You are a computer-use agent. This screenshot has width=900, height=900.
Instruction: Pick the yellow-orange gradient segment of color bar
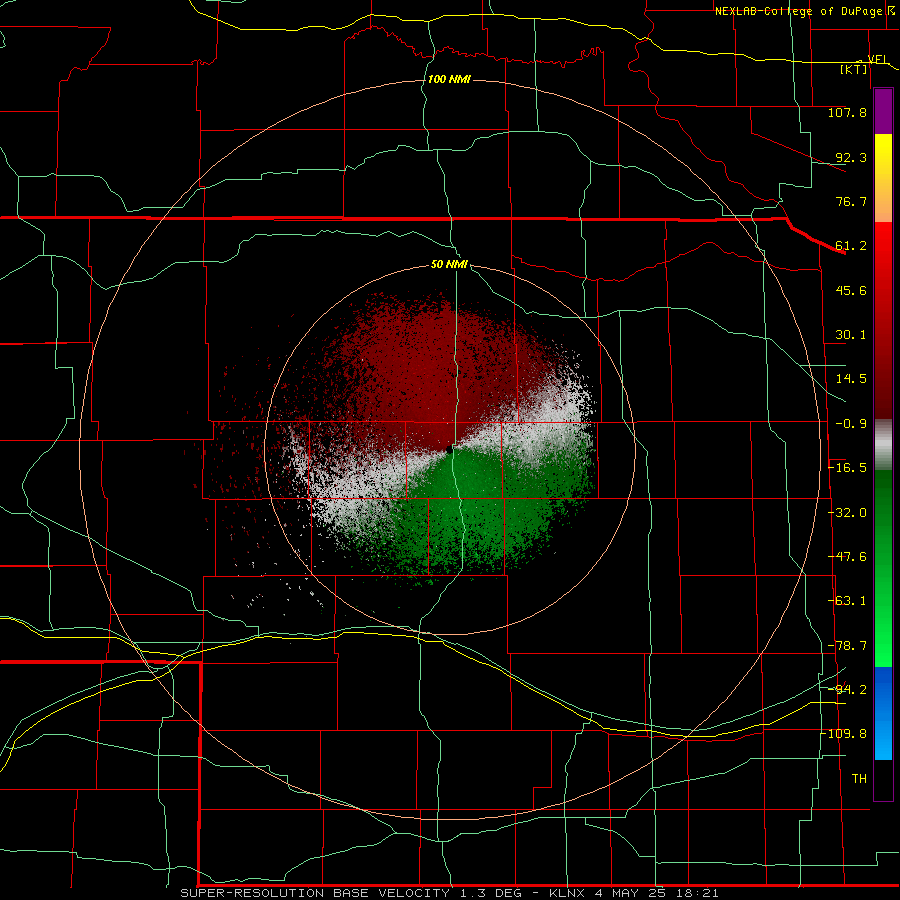coord(883,178)
